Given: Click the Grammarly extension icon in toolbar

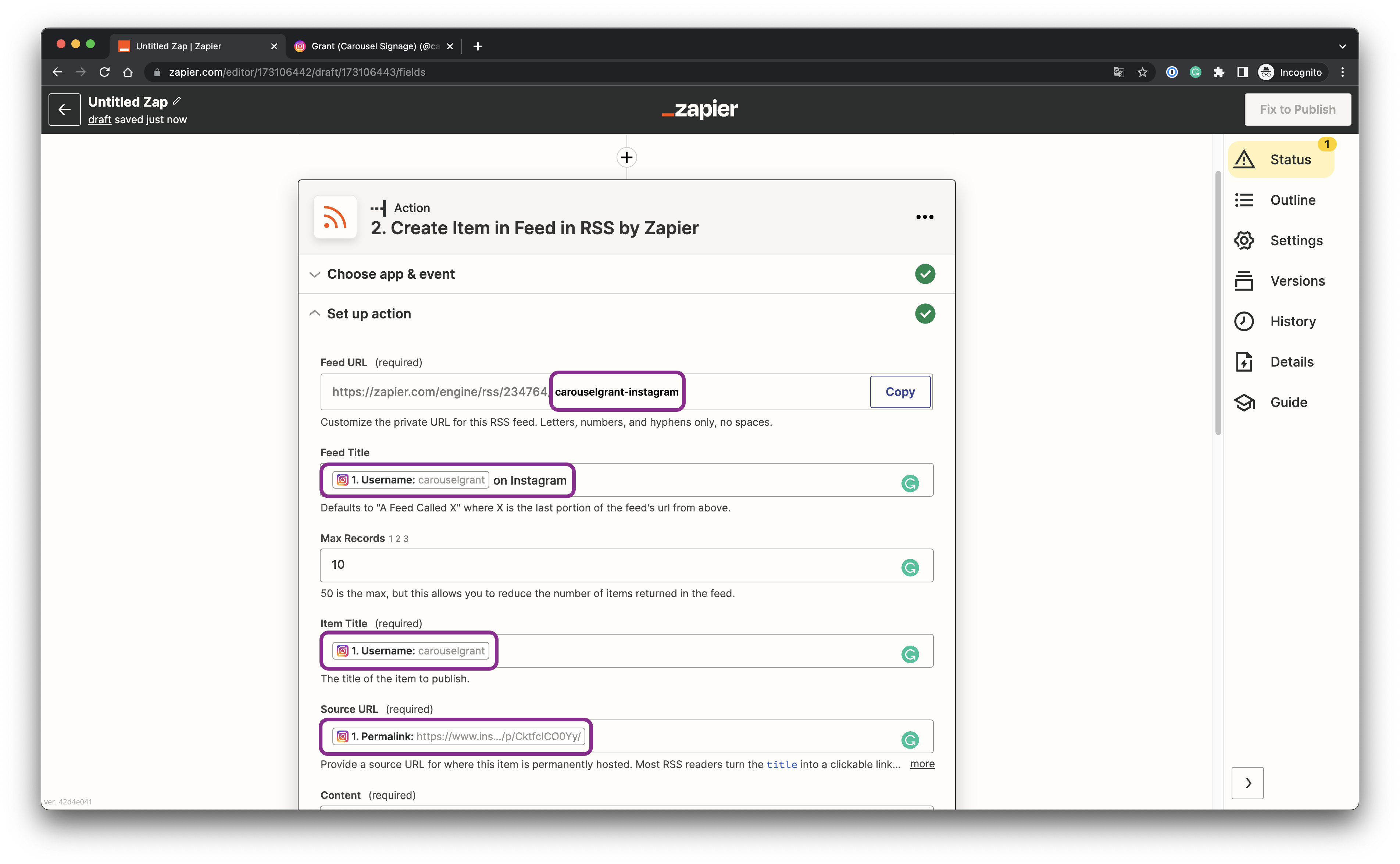Looking at the screenshot, I should coord(1196,72).
